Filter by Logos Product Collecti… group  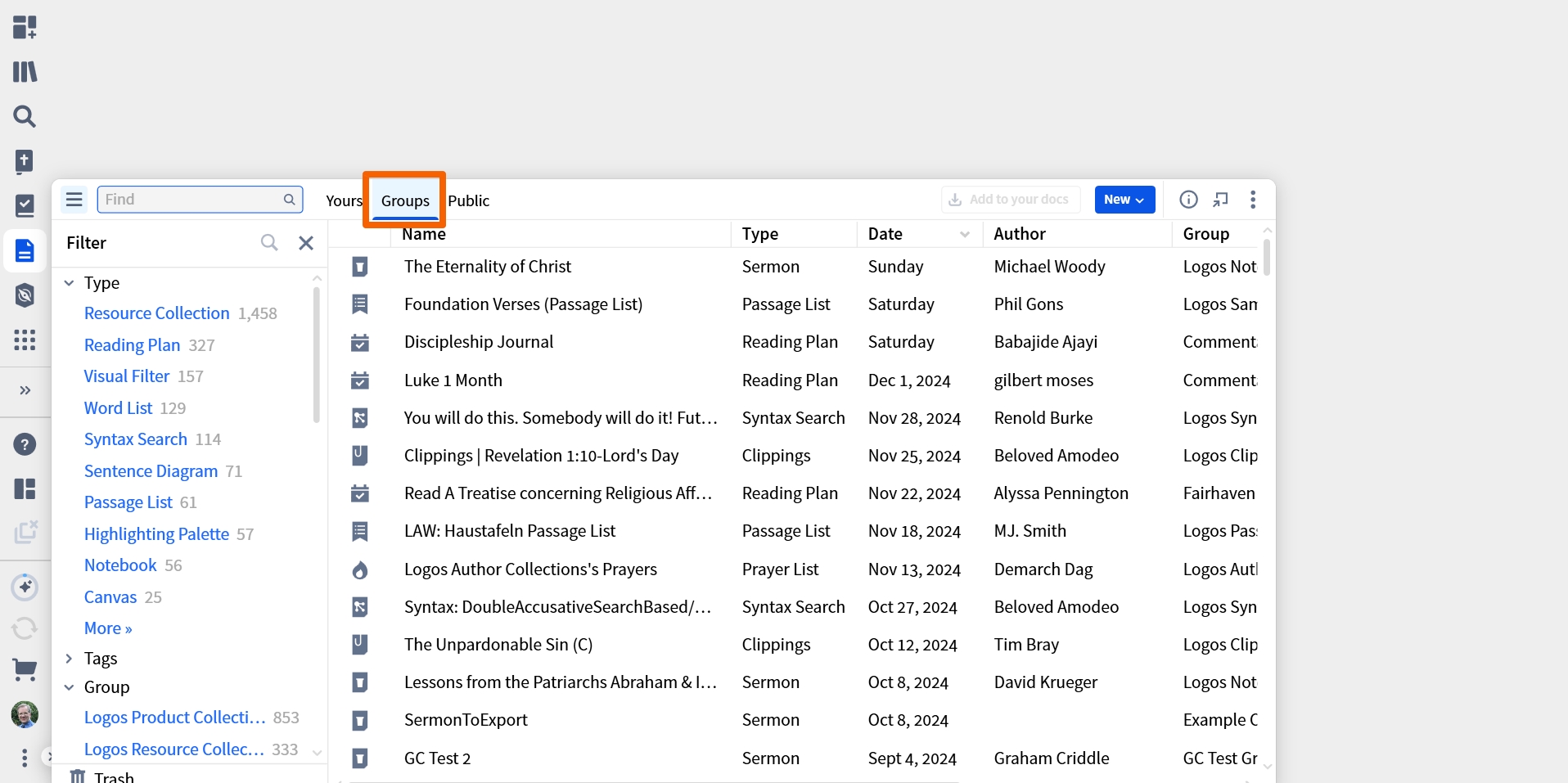(174, 718)
